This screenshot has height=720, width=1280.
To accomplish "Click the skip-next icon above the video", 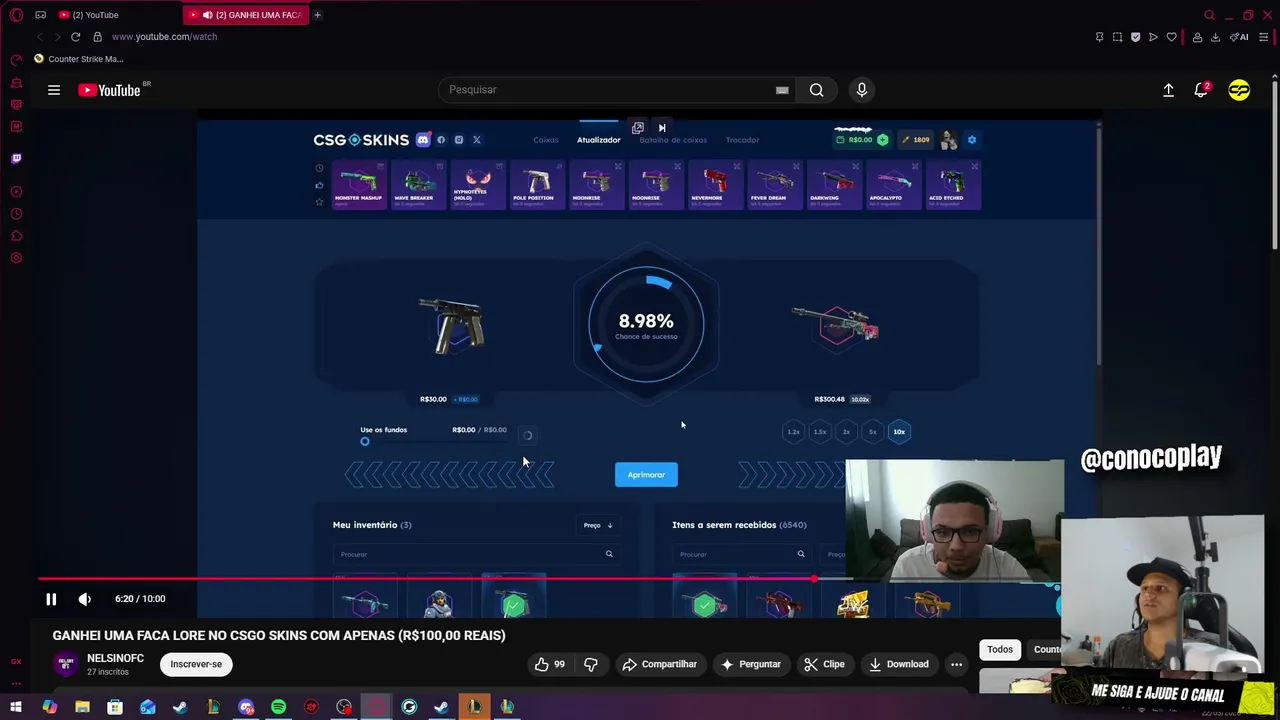I will [662, 128].
